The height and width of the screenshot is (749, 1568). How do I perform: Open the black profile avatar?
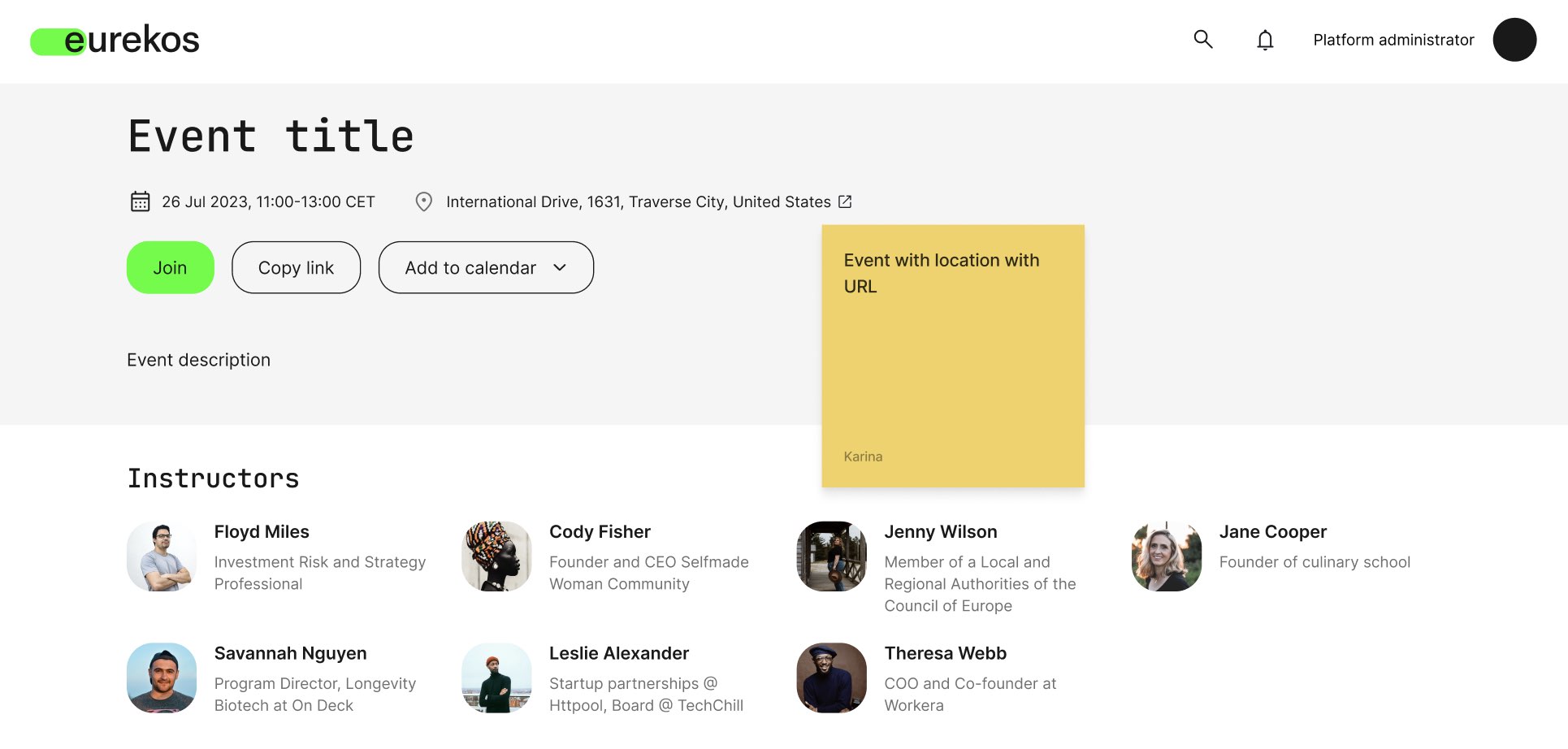[x=1514, y=40]
